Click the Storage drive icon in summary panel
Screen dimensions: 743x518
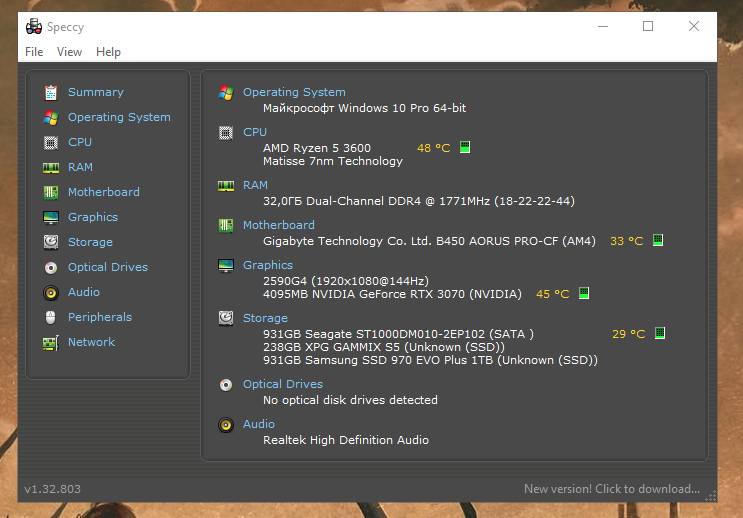tap(226, 318)
